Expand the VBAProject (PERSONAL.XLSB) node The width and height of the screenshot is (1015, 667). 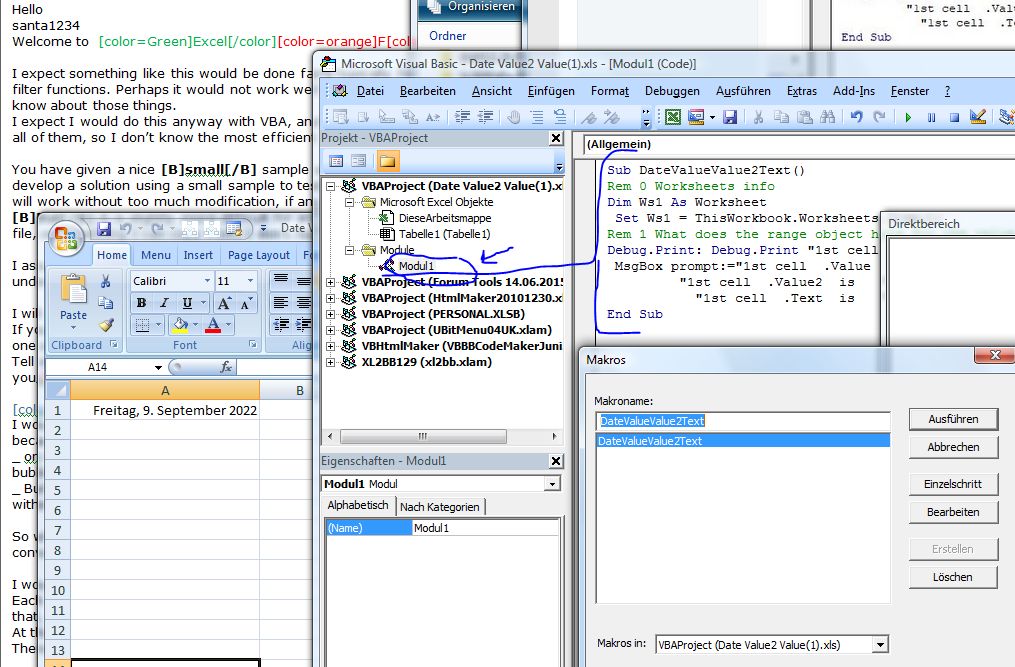point(331,314)
